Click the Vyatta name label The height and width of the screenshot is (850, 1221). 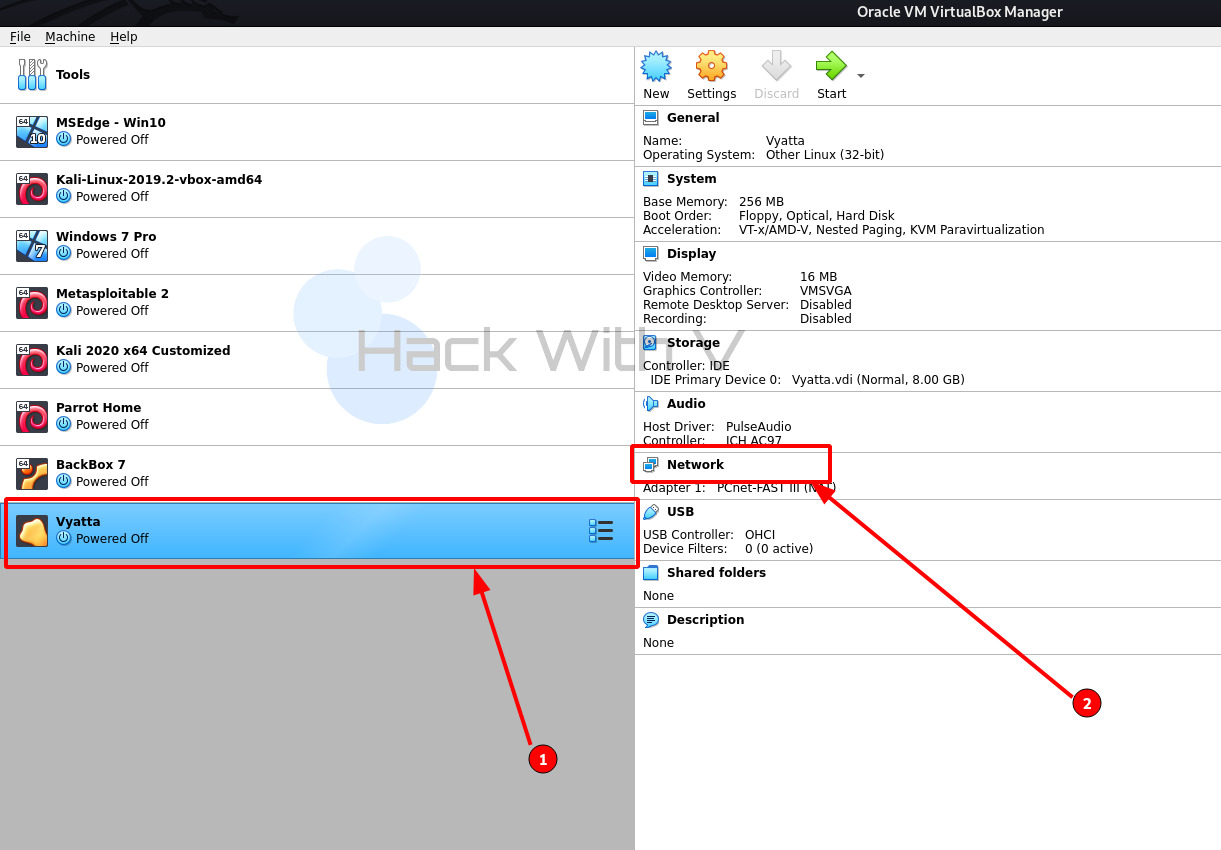(78, 522)
